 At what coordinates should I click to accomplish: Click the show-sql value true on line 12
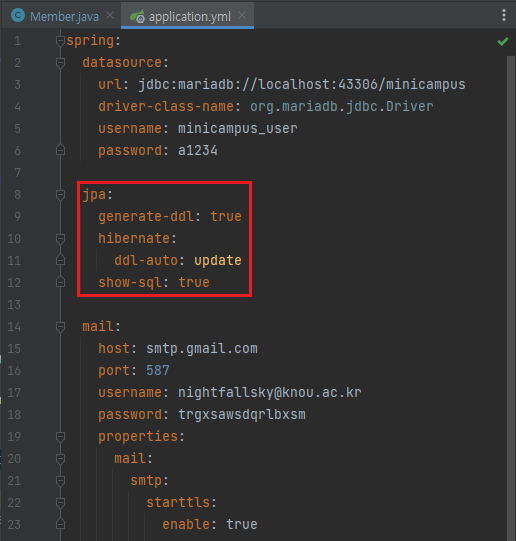point(194,283)
